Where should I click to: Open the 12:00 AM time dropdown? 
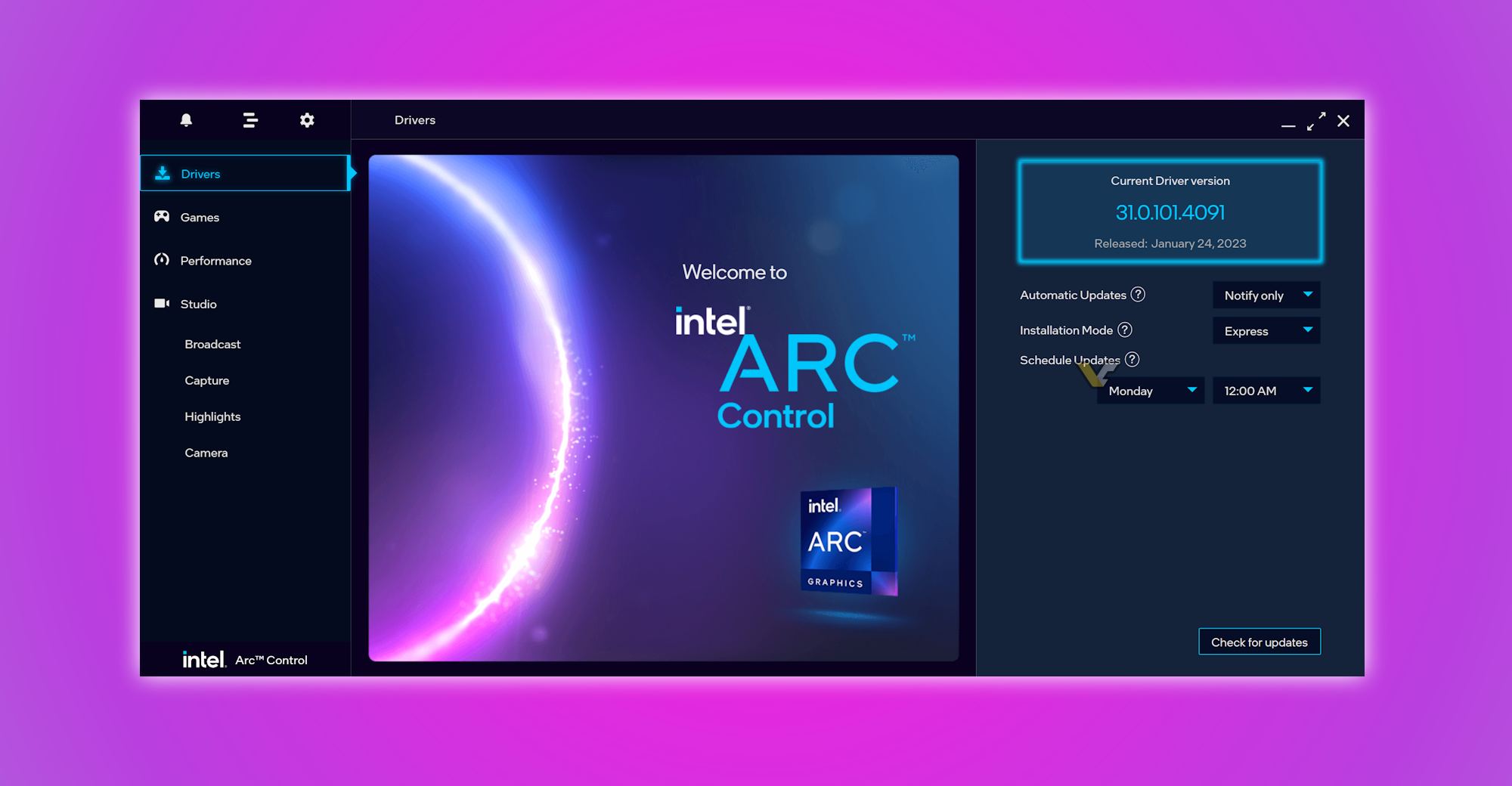click(1266, 390)
